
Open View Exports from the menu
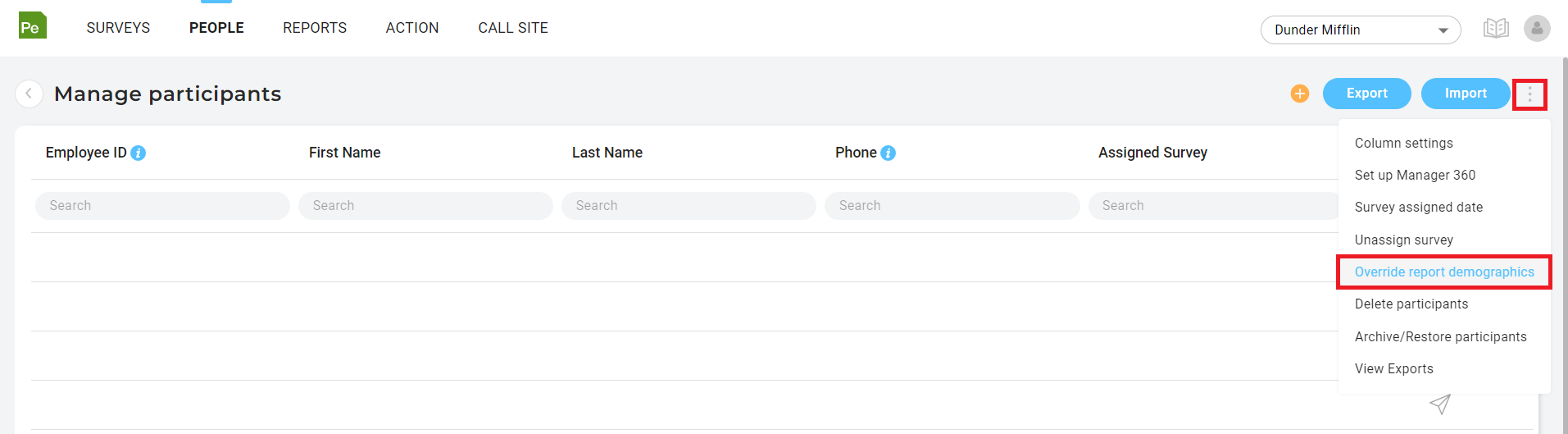[1393, 368]
